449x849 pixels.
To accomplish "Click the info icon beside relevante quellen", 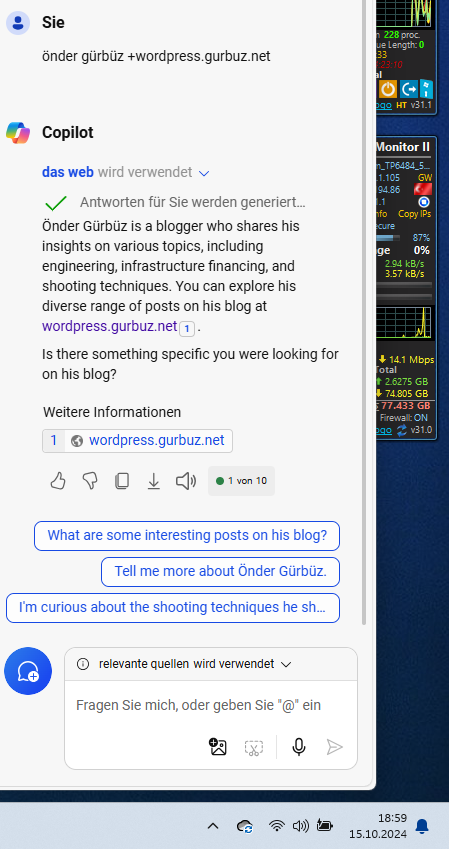I will [x=83, y=664].
